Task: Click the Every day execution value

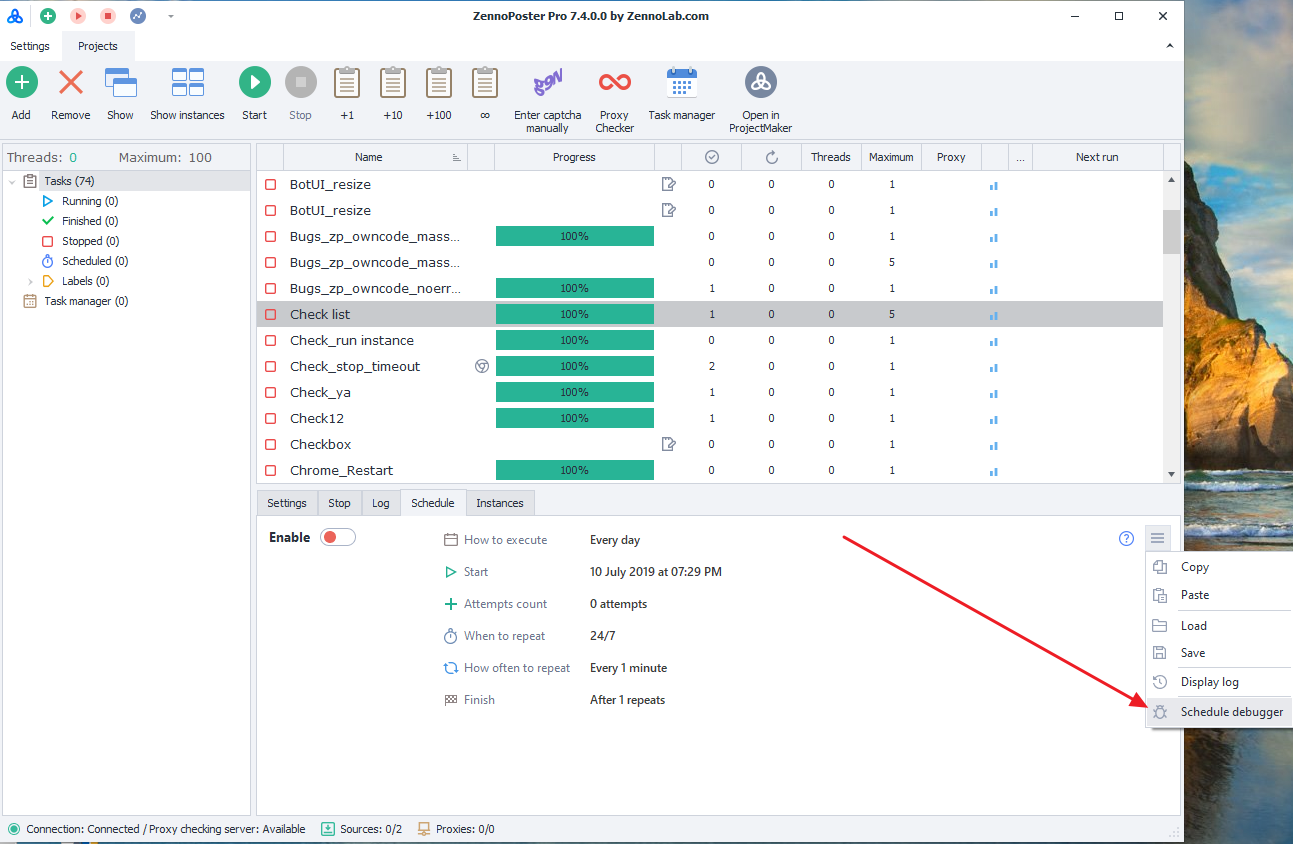Action: [615, 540]
